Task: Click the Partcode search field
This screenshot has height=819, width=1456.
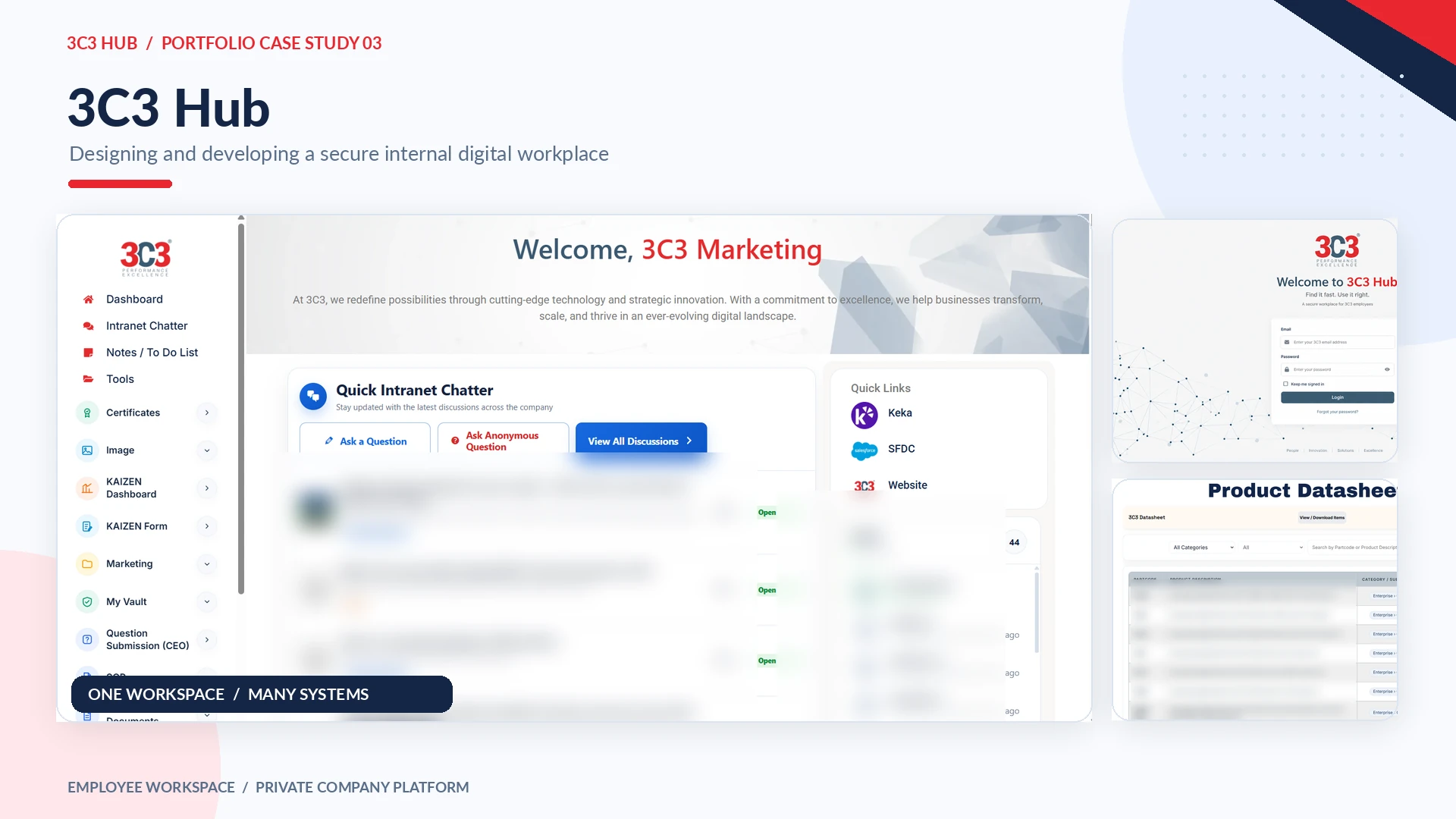Action: pyautogui.click(x=1354, y=548)
